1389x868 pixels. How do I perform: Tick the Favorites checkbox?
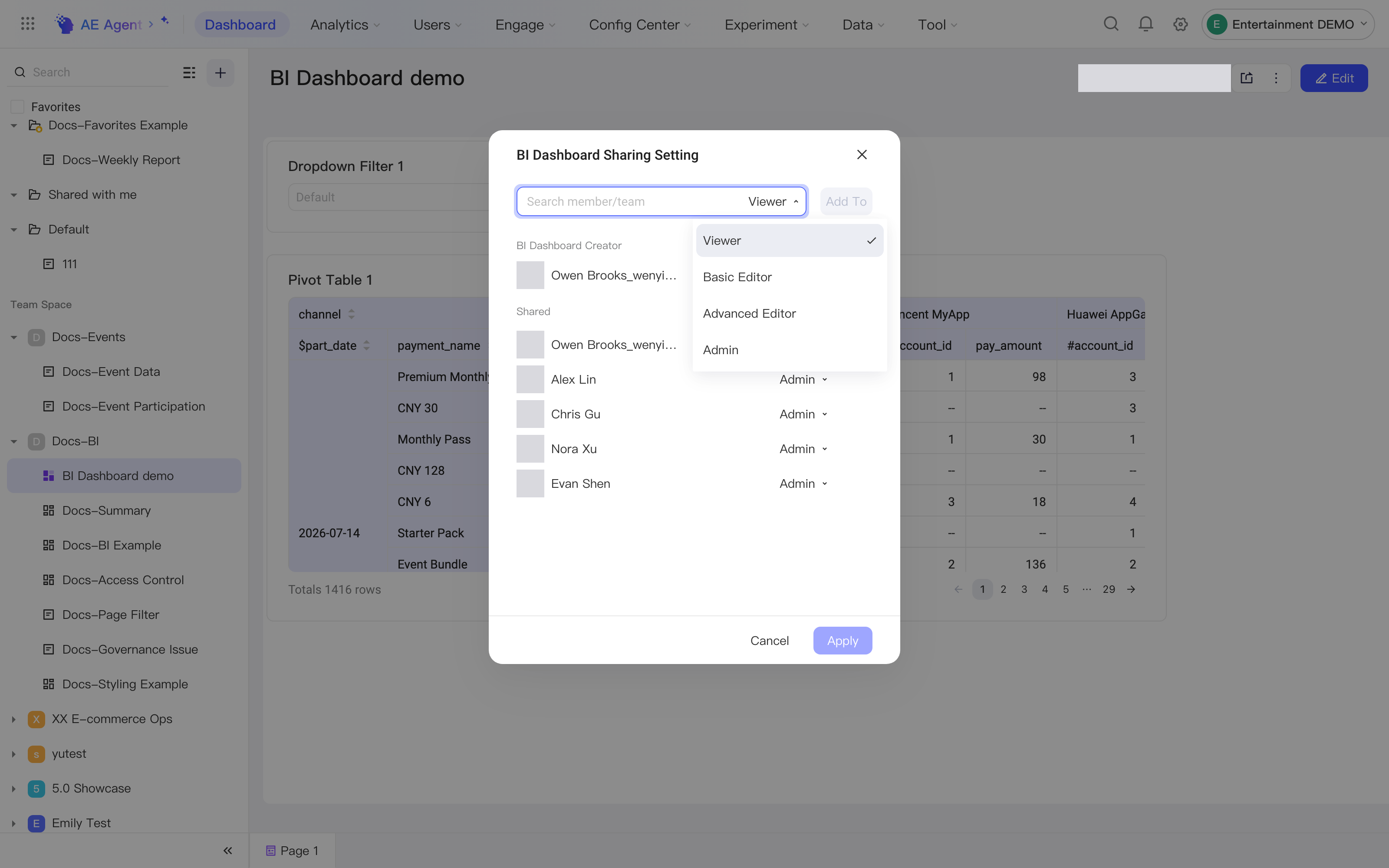click(x=18, y=107)
